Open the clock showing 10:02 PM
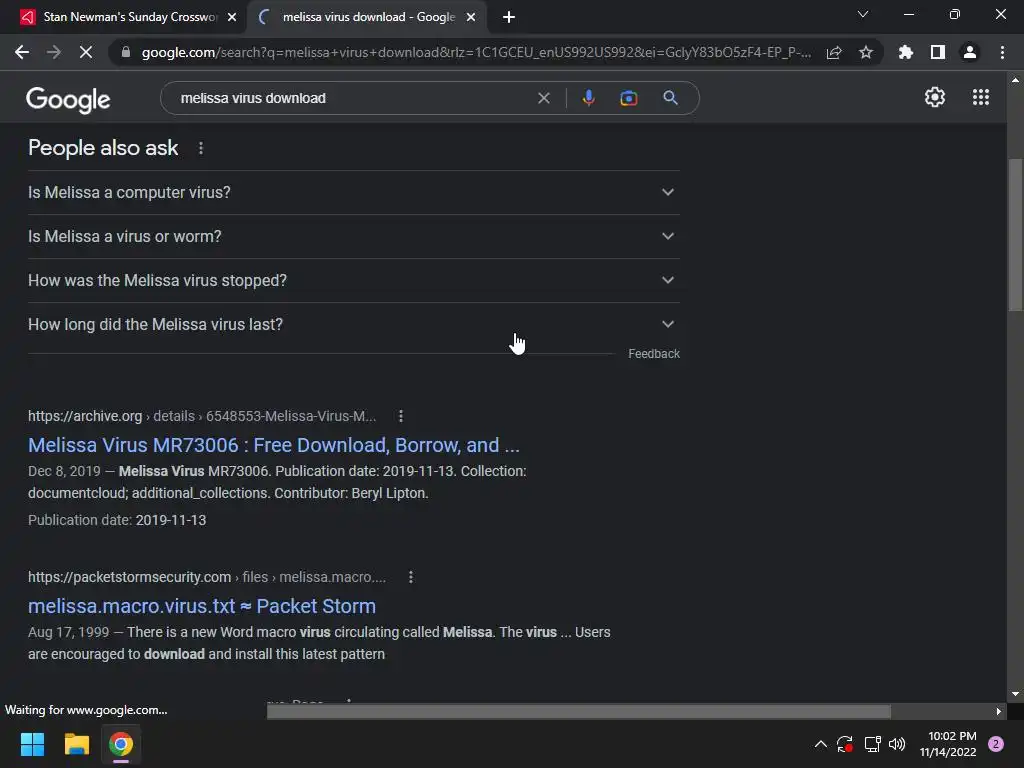1024x768 pixels. click(948, 744)
